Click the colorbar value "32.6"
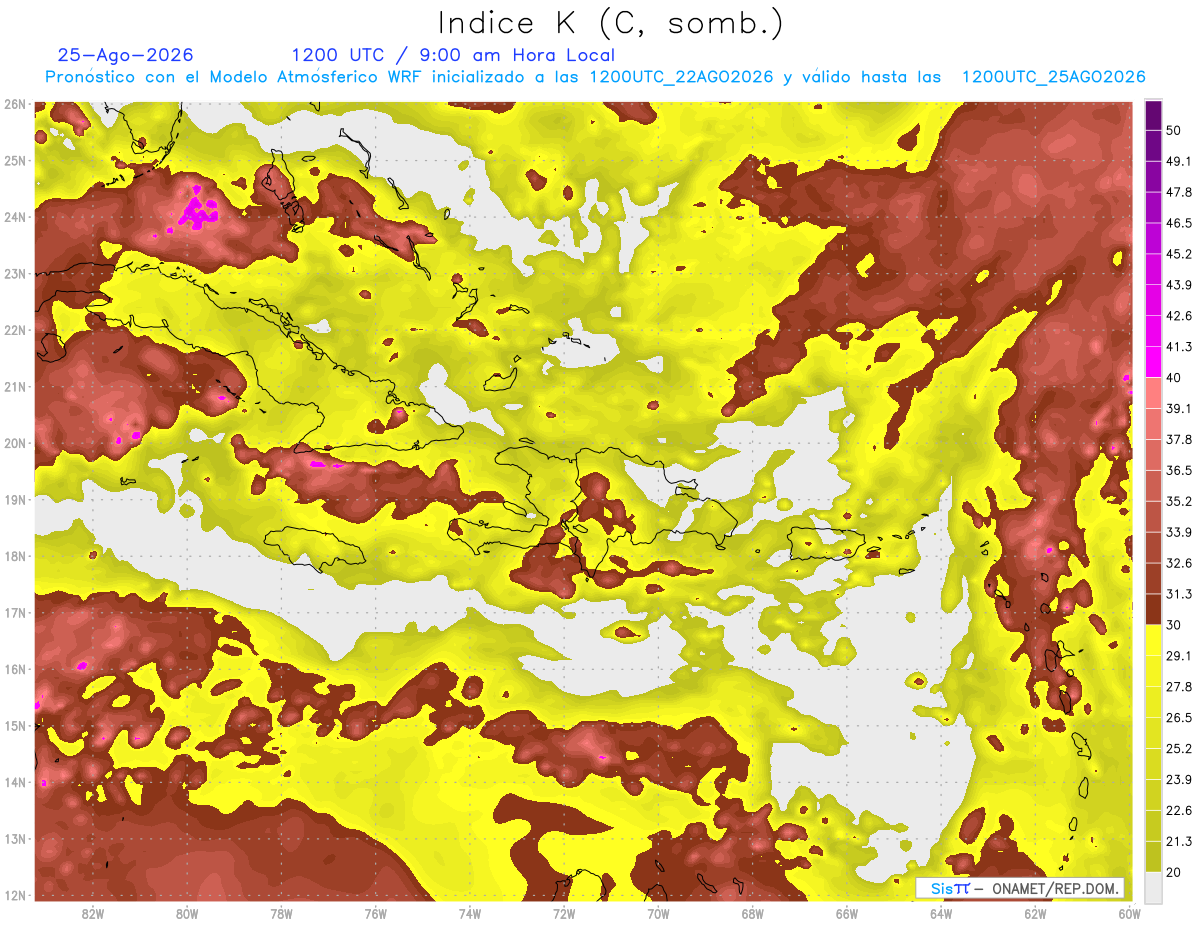1200x927 pixels. coord(1178,563)
